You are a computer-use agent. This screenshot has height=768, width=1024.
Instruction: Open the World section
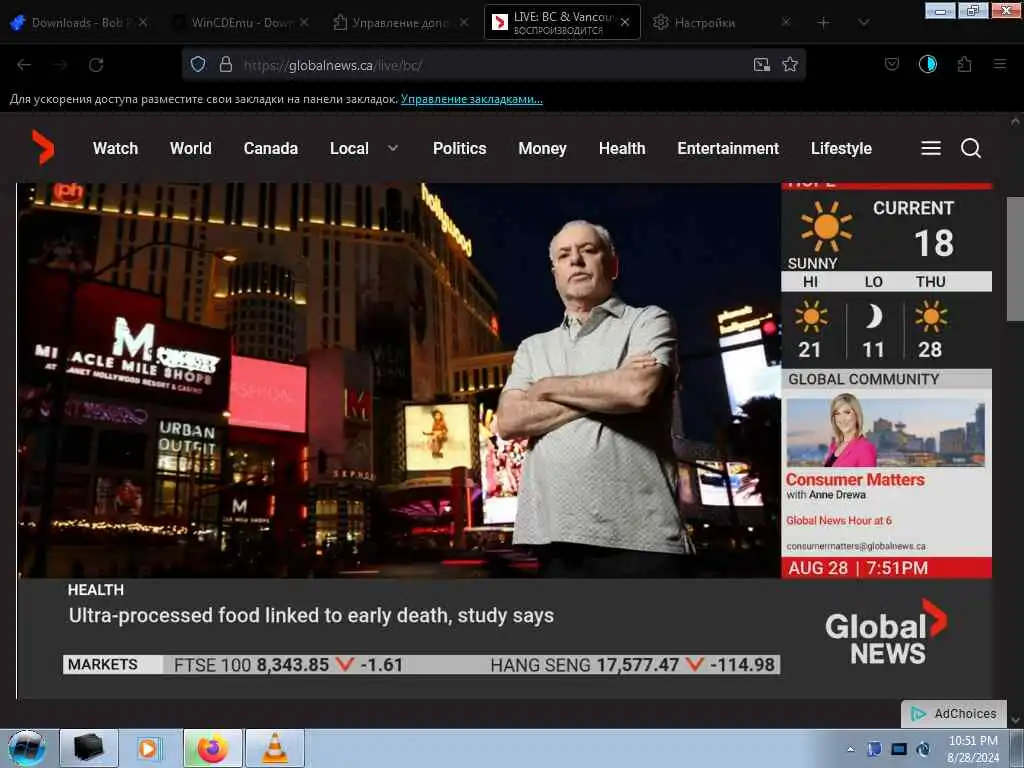(191, 148)
